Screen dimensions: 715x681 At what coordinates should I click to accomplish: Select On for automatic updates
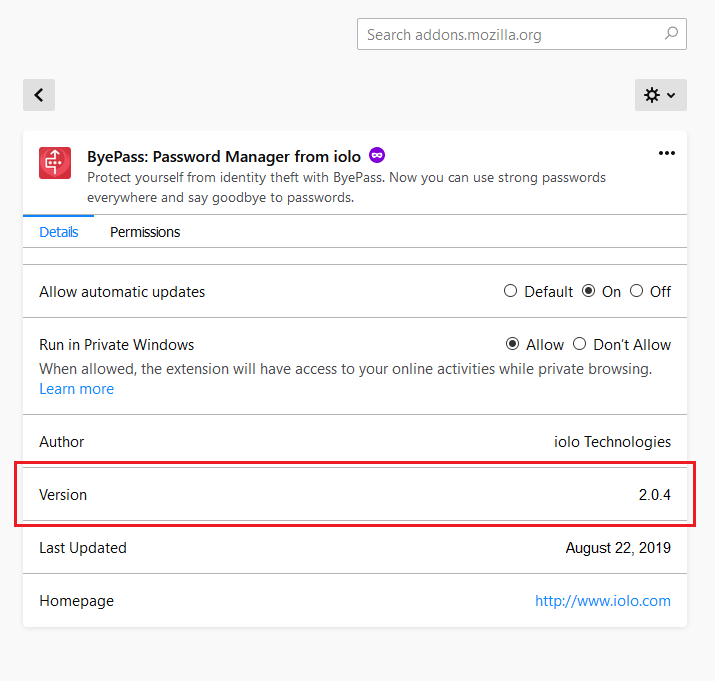tap(588, 291)
